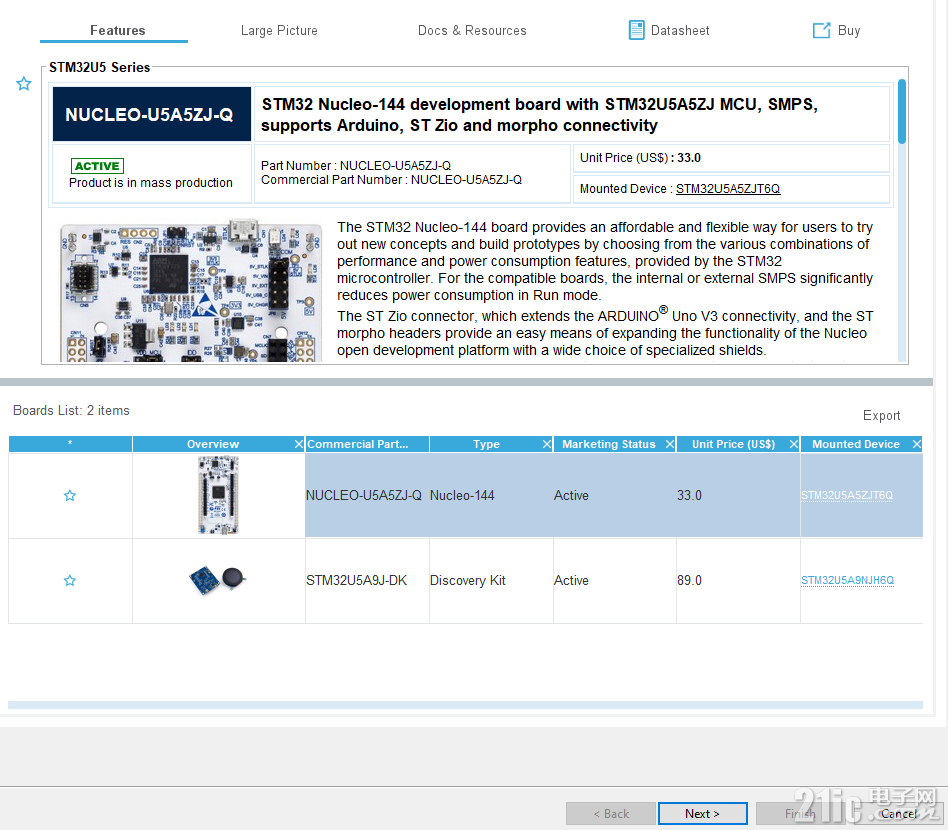This screenshot has height=830, width=948.
Task: Remove the Marketing Status column via its X icon
Action: 671,443
